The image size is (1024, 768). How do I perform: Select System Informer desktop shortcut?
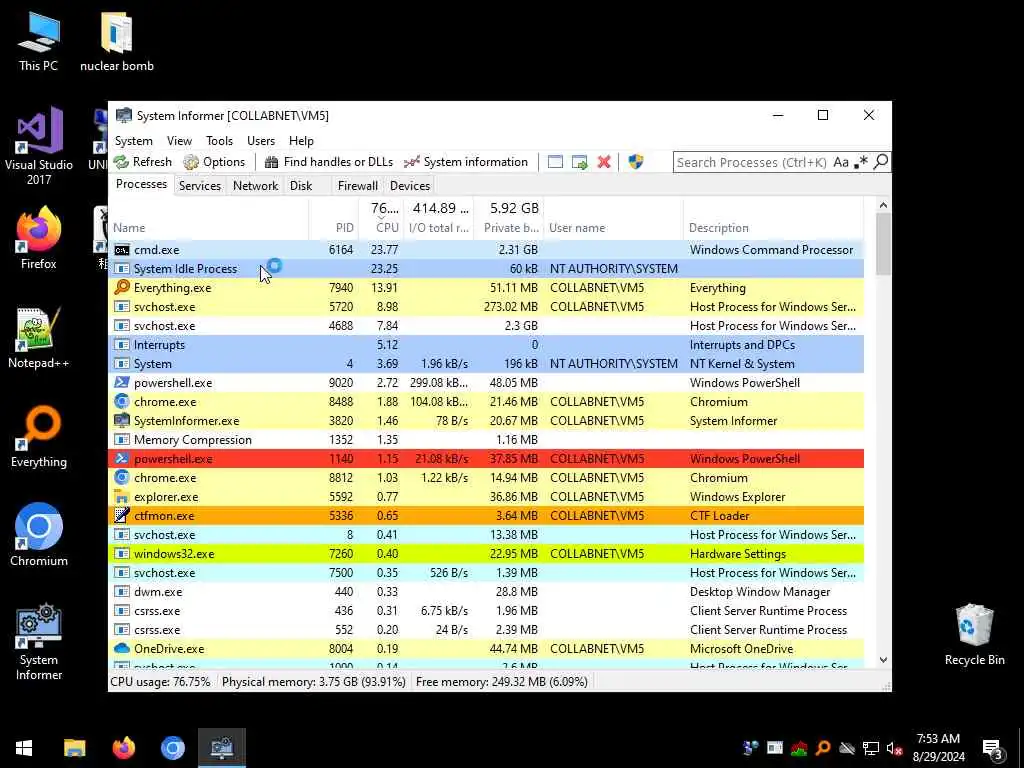[39, 643]
